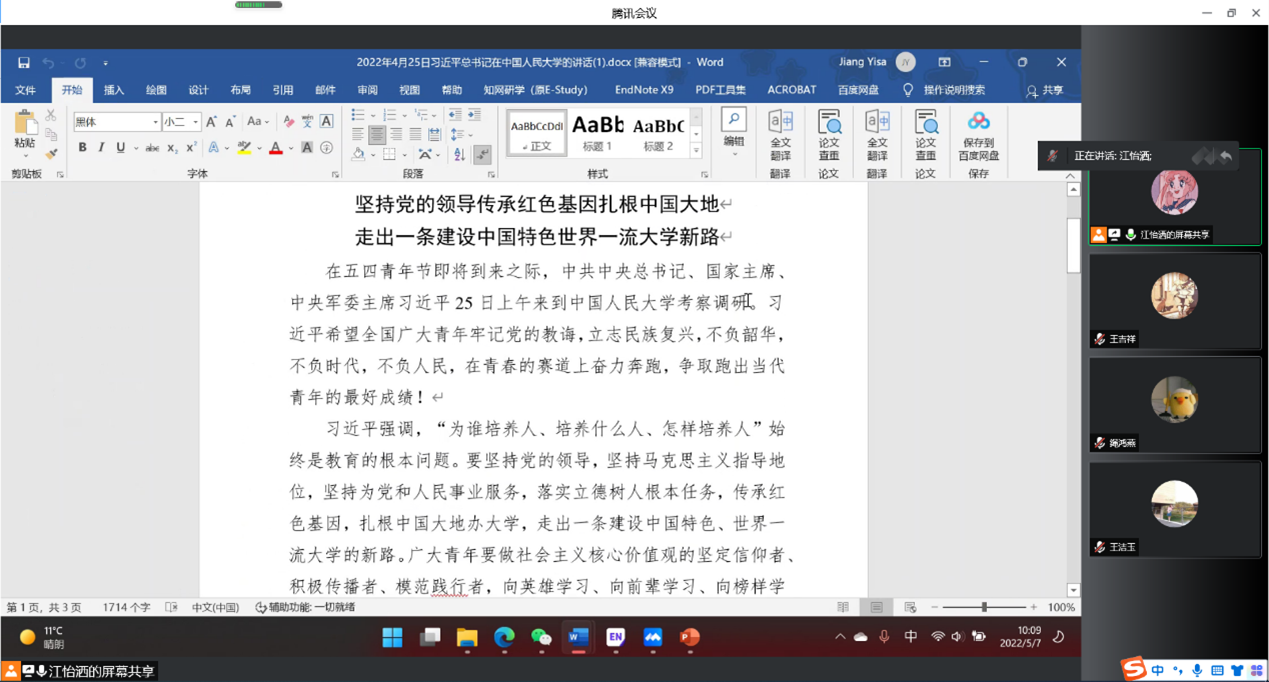Toggle underline formatting

[120, 148]
